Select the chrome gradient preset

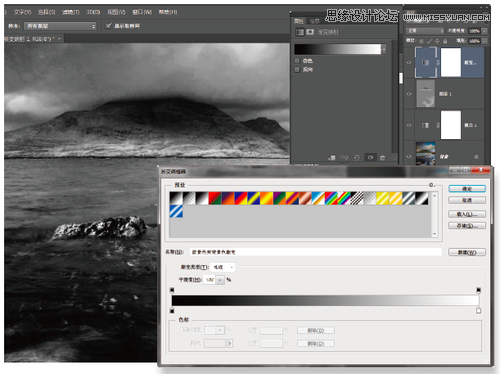pyautogui.click(x=318, y=198)
